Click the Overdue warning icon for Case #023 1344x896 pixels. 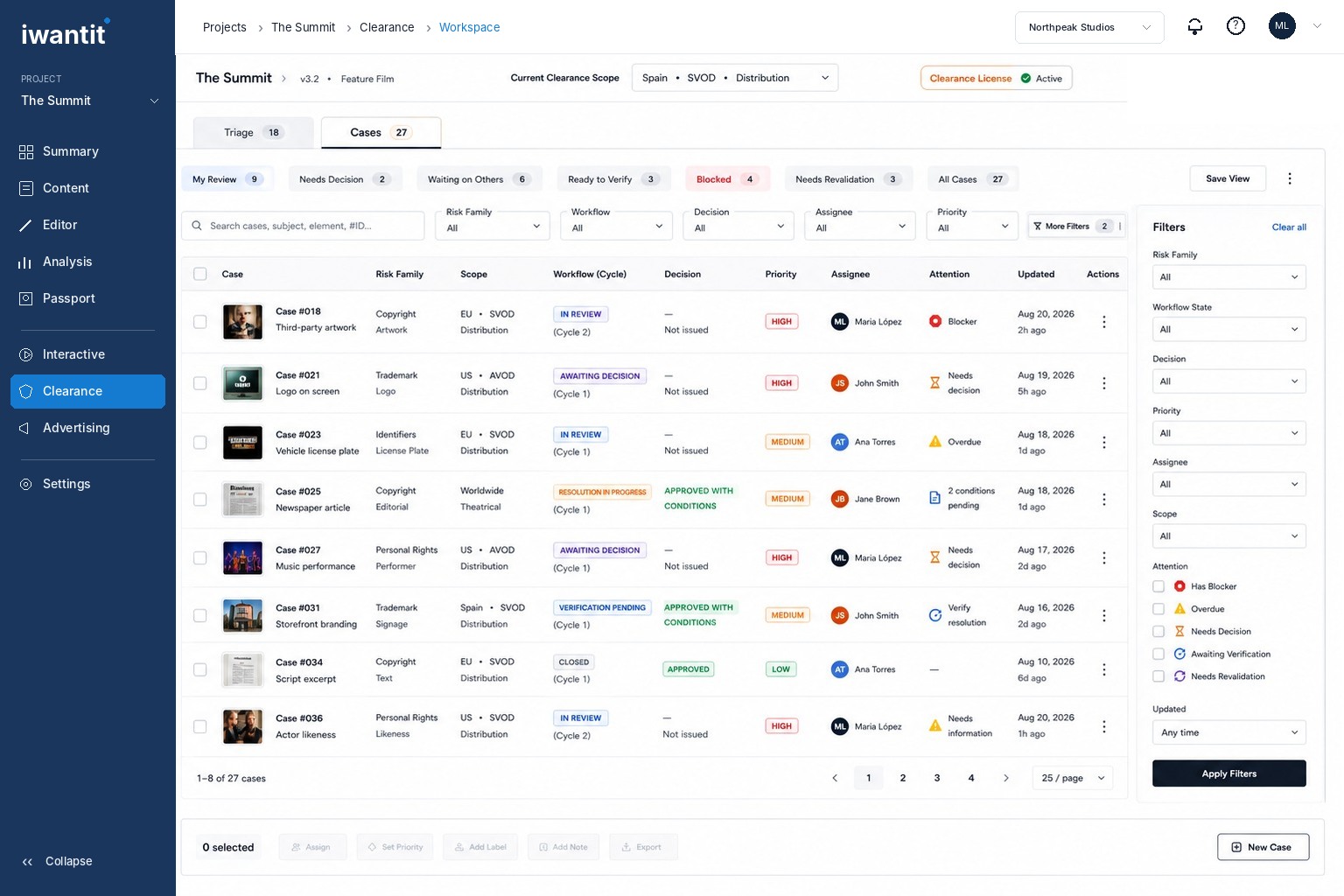[x=935, y=442]
